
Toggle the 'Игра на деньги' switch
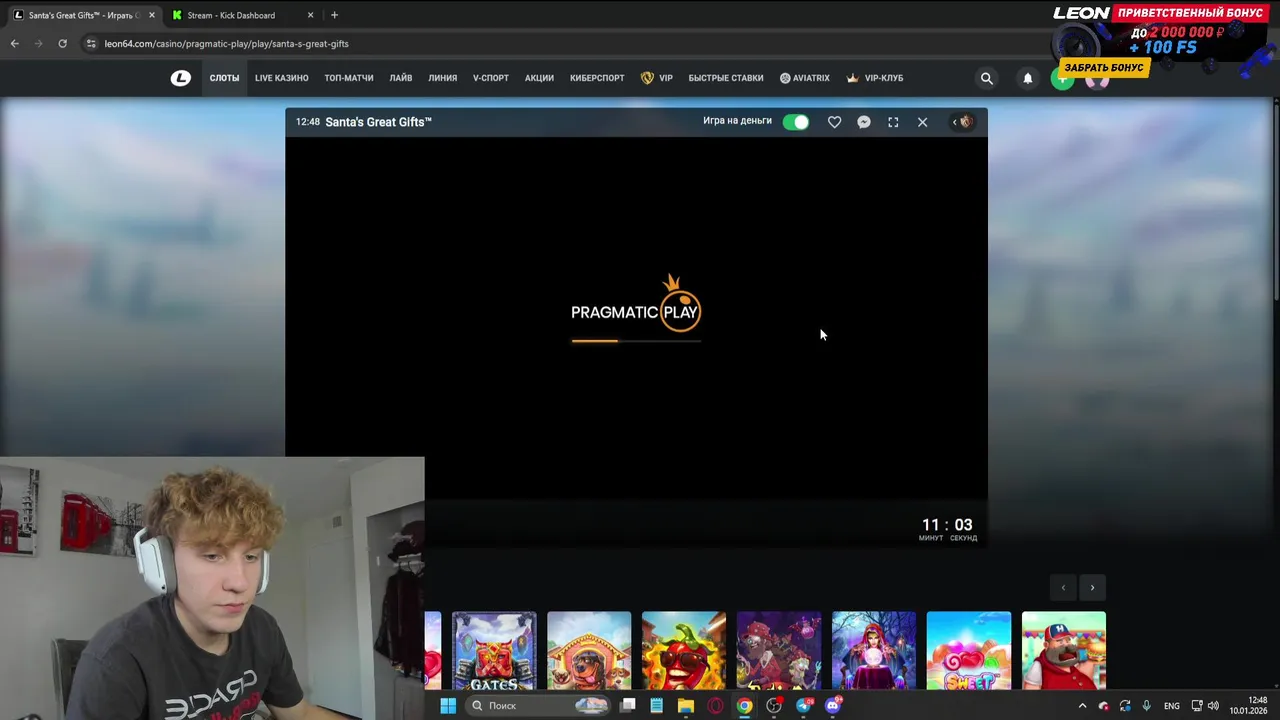(796, 122)
